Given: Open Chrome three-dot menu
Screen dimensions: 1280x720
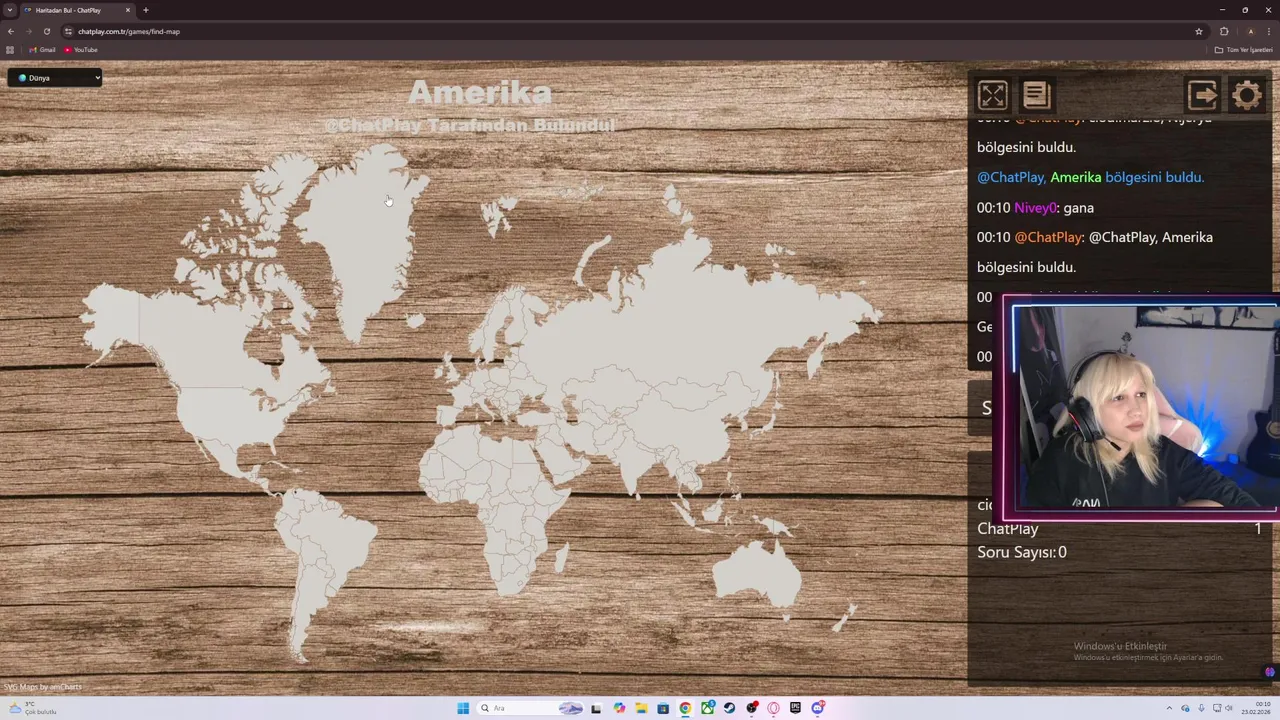Looking at the screenshot, I should [1268, 31].
